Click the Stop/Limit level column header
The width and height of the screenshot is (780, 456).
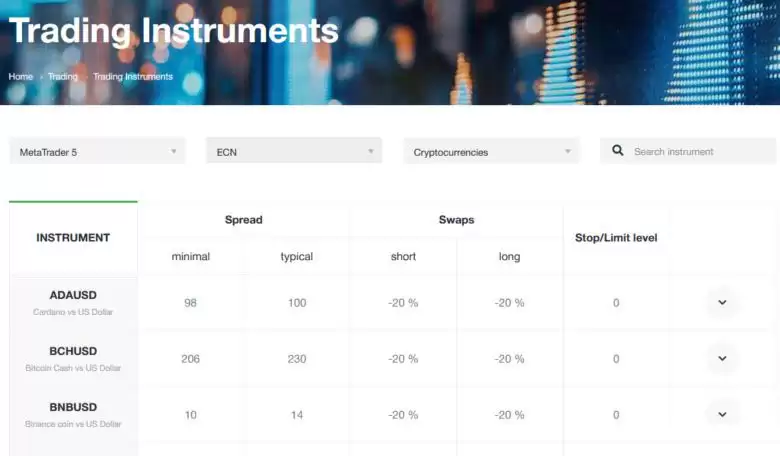point(616,238)
